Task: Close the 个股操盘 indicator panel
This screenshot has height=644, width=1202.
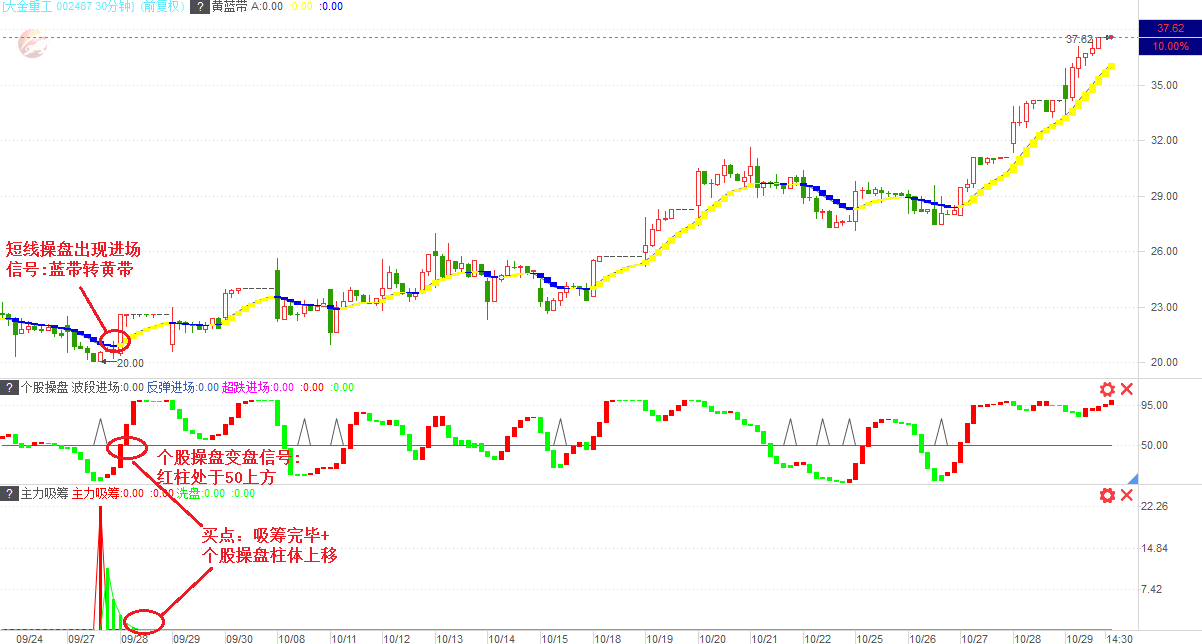Action: pyautogui.click(x=1127, y=390)
